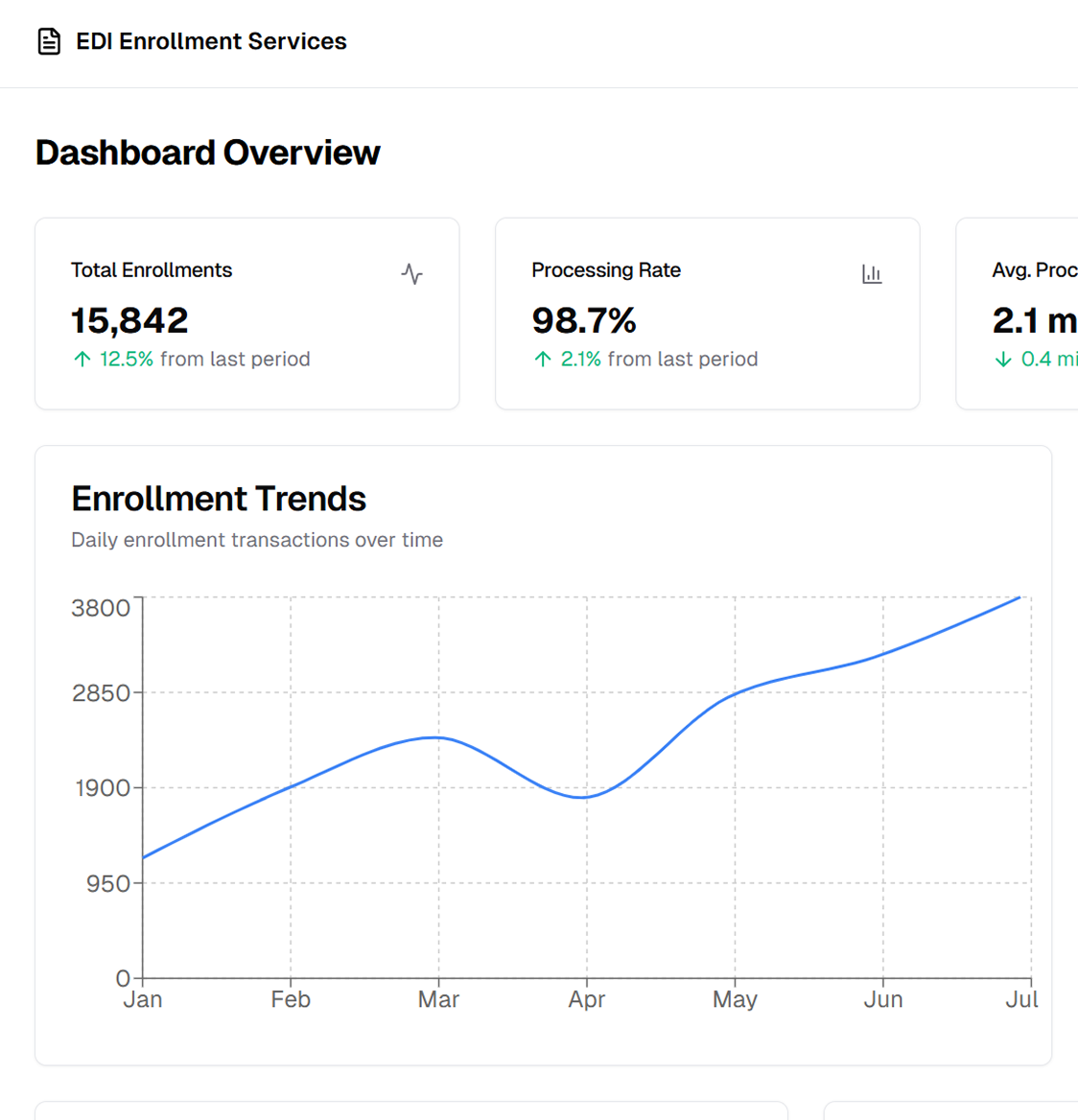Open the EDI Enrollment Services title link
Image resolution: width=1078 pixels, height=1120 pixels.
click(x=211, y=41)
